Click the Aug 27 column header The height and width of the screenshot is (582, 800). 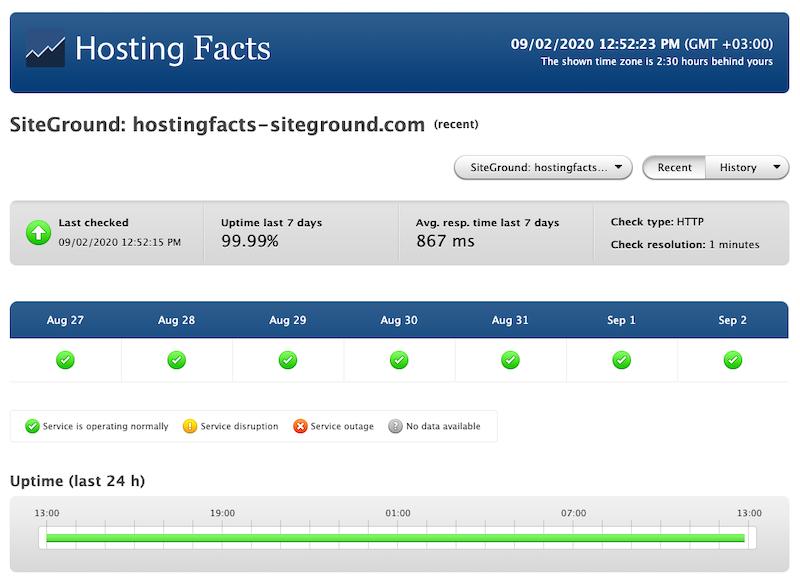[65, 320]
